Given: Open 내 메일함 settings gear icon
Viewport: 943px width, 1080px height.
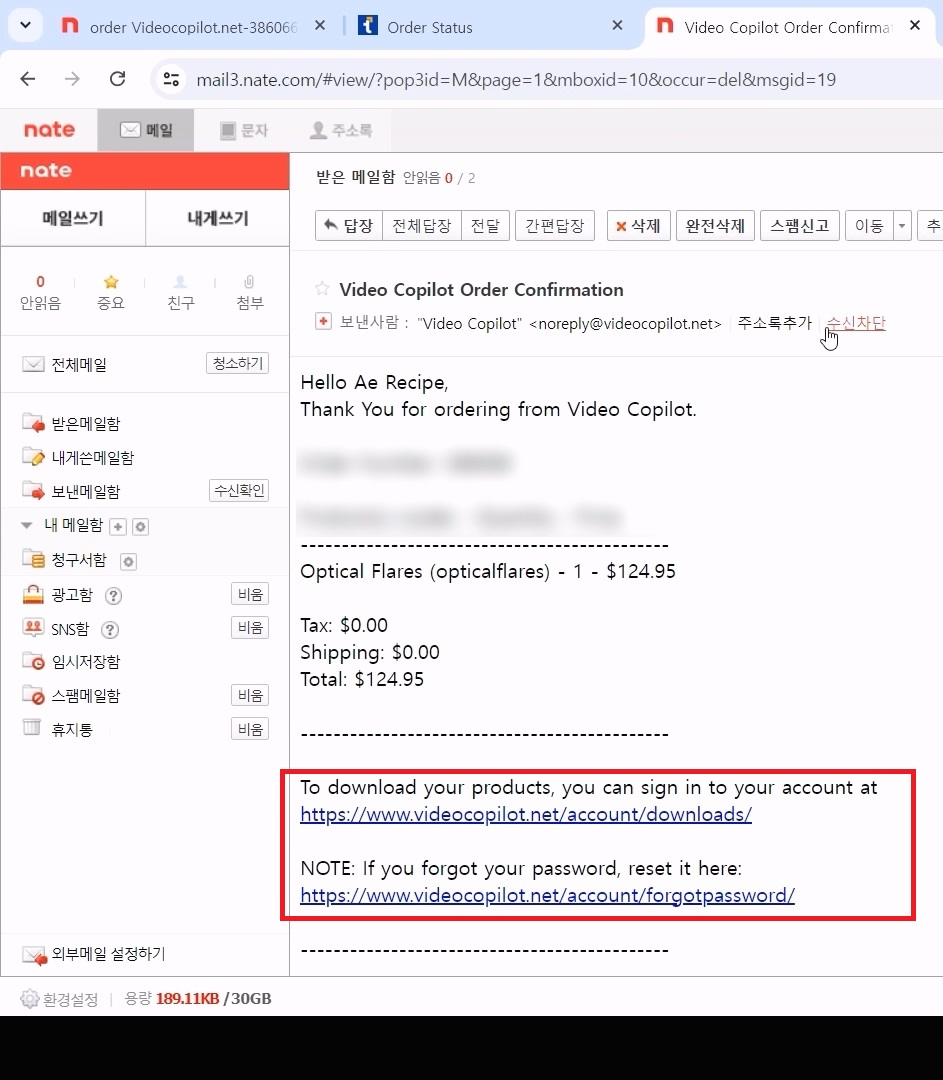Looking at the screenshot, I should point(141,527).
